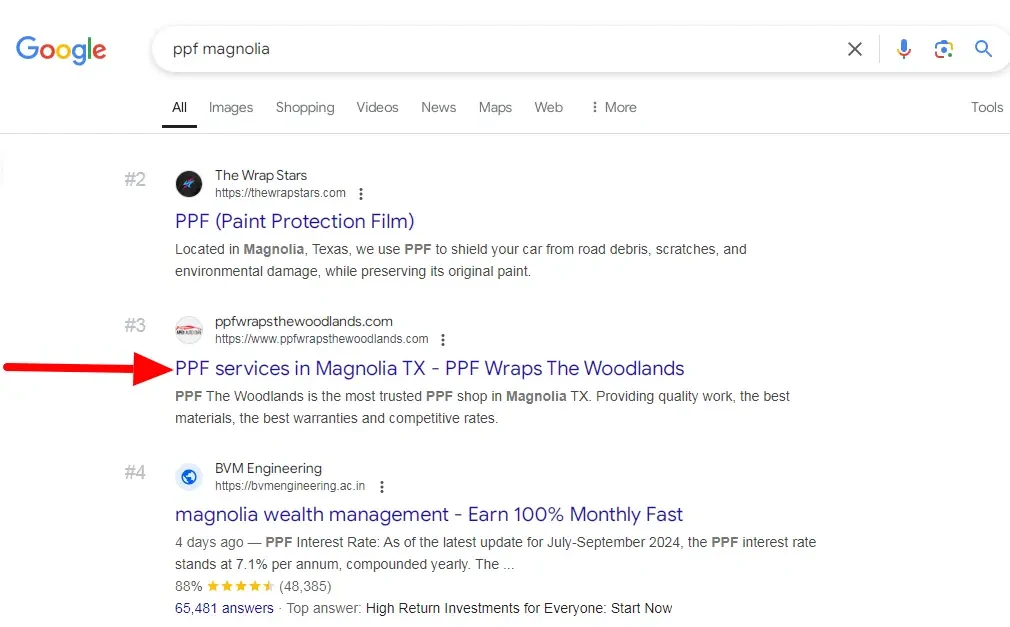Open PPF (Paint Protection Film) result

[294, 221]
